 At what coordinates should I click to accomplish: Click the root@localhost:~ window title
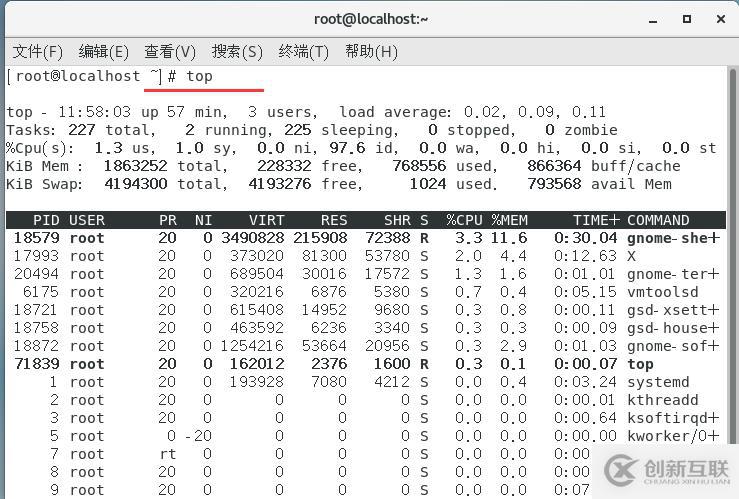[x=371, y=19]
